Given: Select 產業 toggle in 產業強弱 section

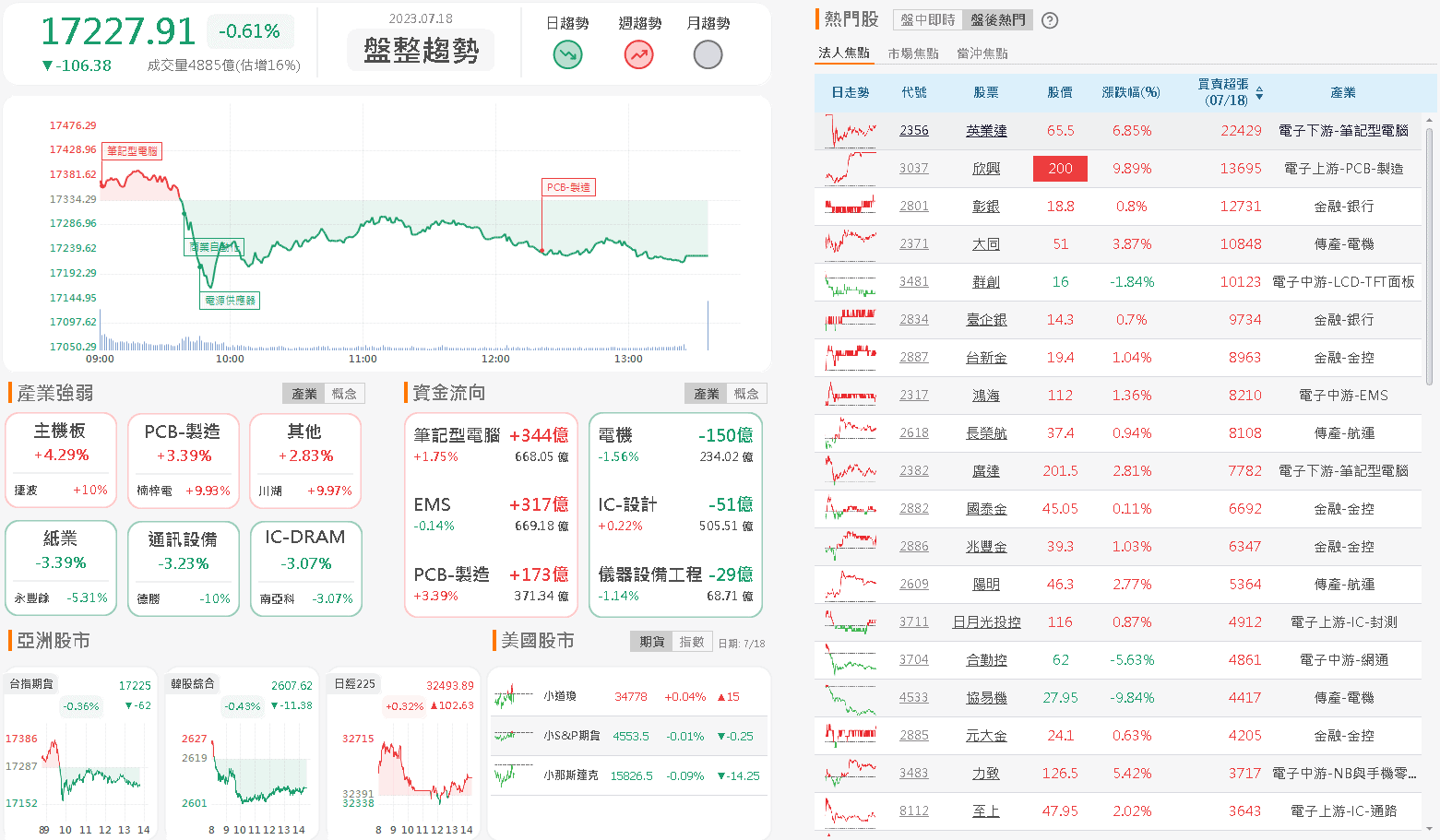Looking at the screenshot, I should (x=304, y=394).
